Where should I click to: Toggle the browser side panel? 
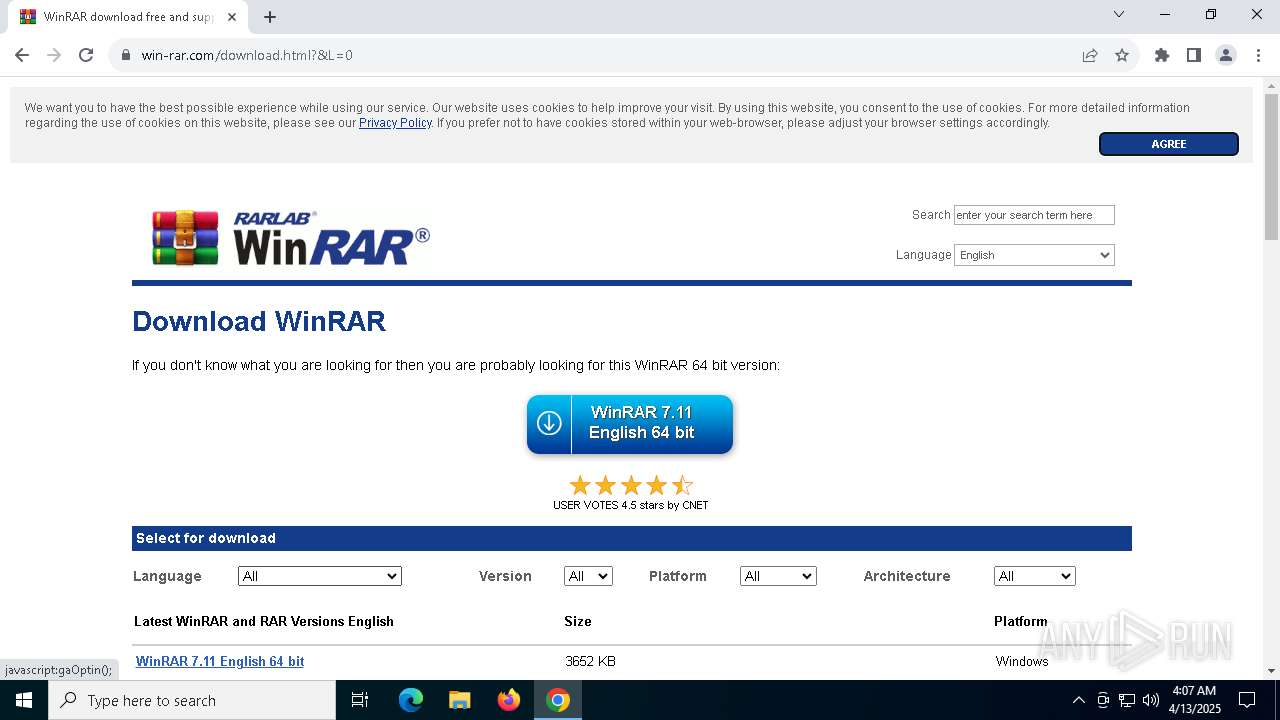coord(1194,55)
